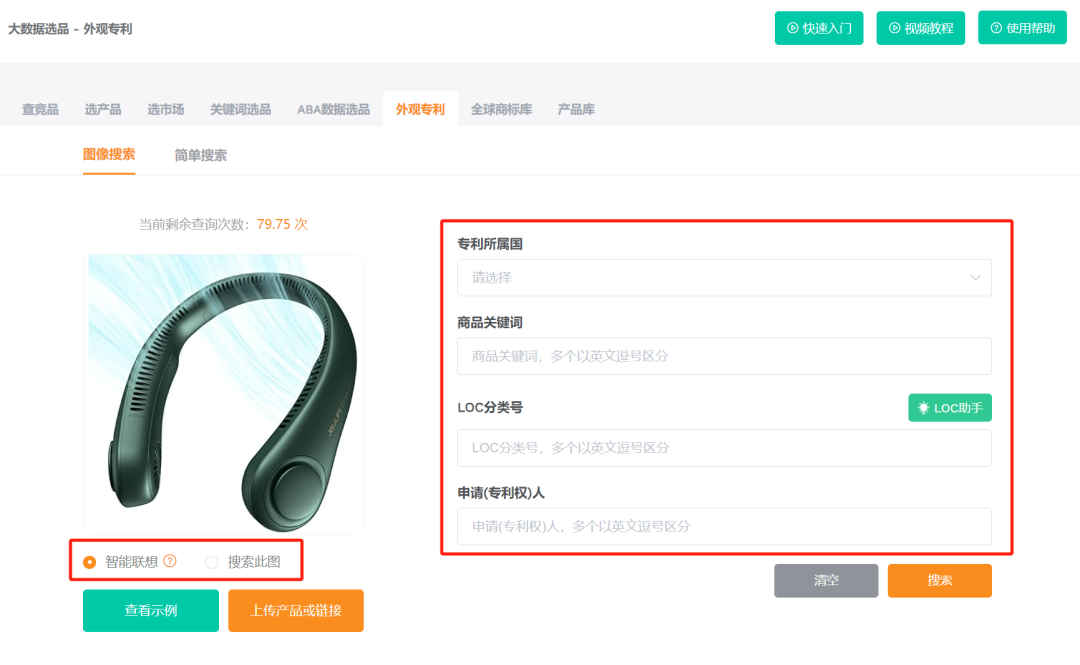
Task: Select the 智能联想 radio option
Action: (89, 562)
